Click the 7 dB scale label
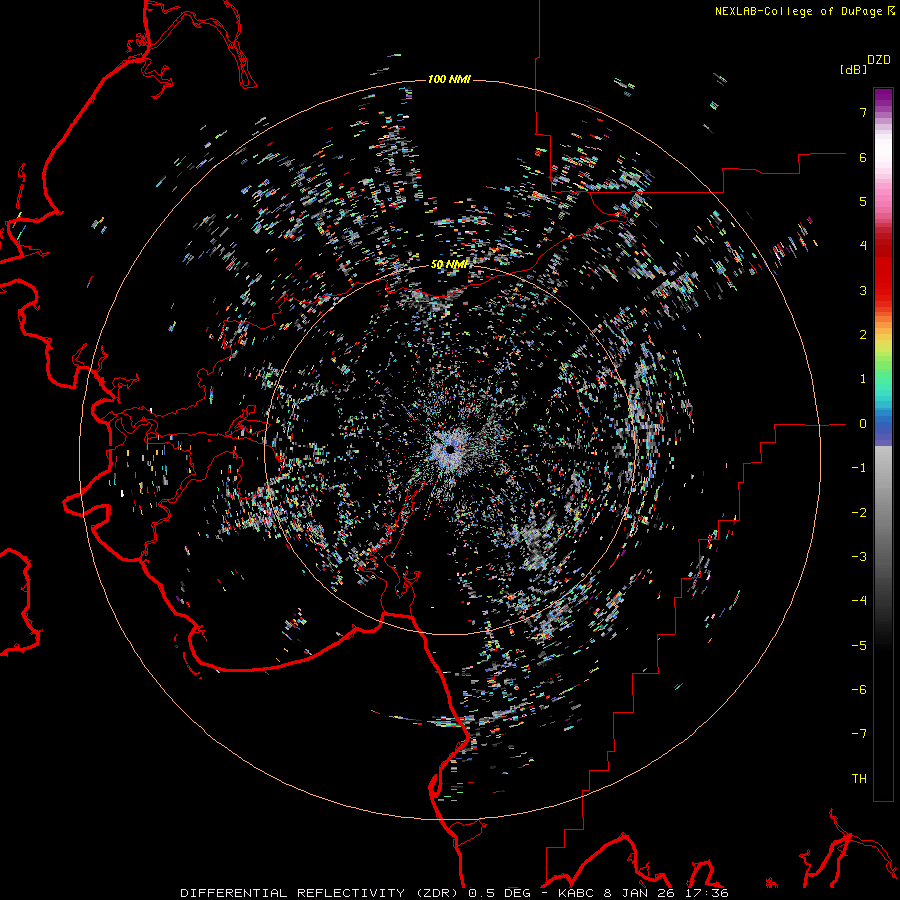Viewport: 900px width, 900px height. (x=863, y=112)
